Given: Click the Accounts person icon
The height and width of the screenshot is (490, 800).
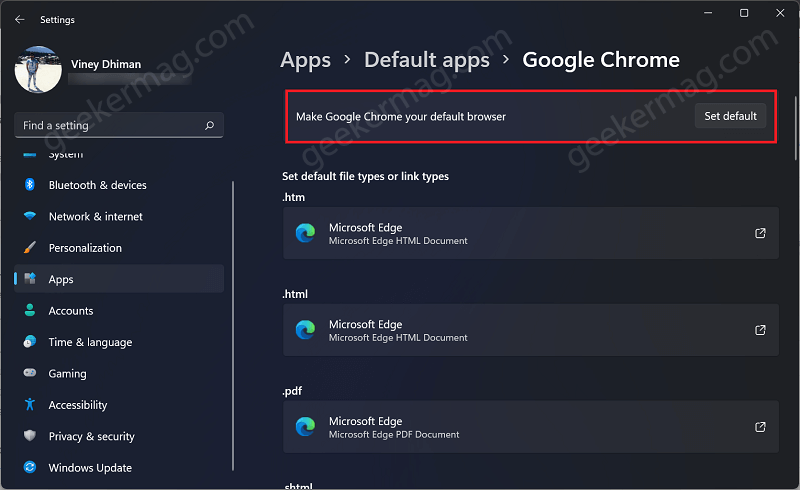Looking at the screenshot, I should [30, 310].
